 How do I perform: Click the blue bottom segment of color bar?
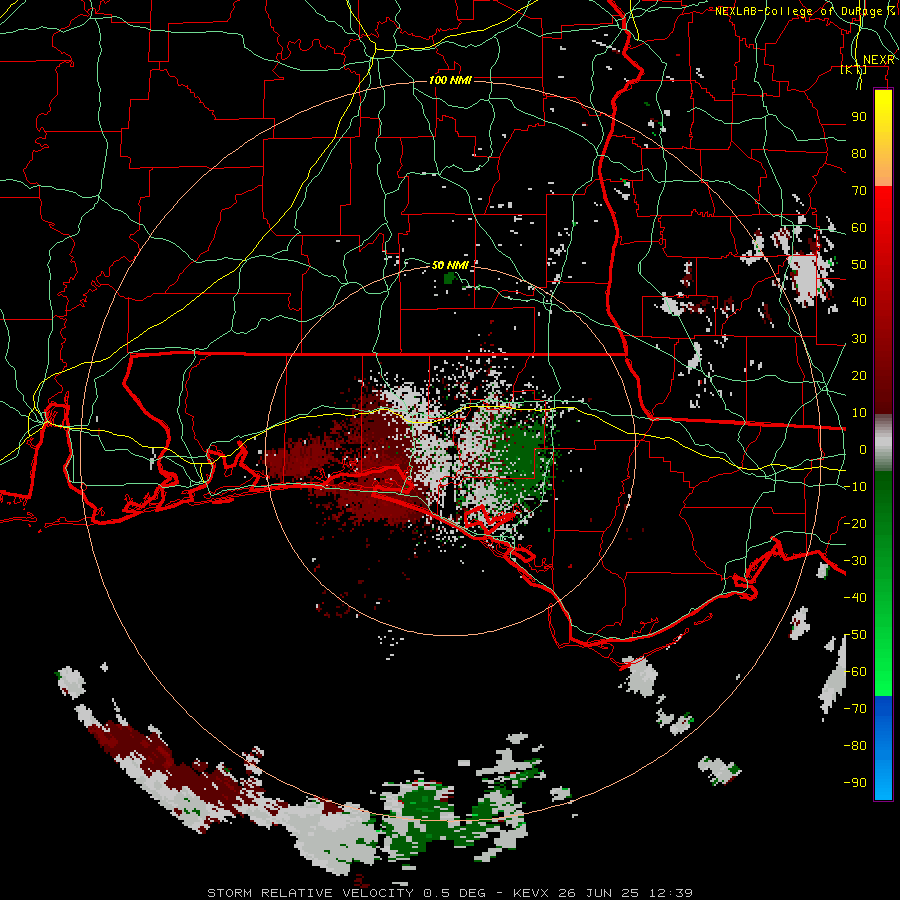(883, 748)
